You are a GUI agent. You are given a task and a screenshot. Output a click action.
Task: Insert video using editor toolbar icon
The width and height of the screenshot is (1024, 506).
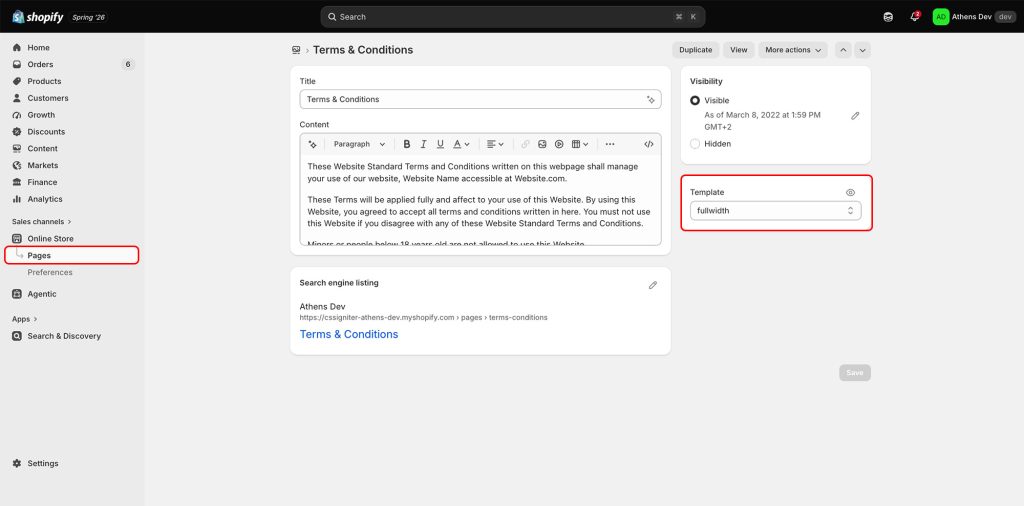(x=559, y=144)
